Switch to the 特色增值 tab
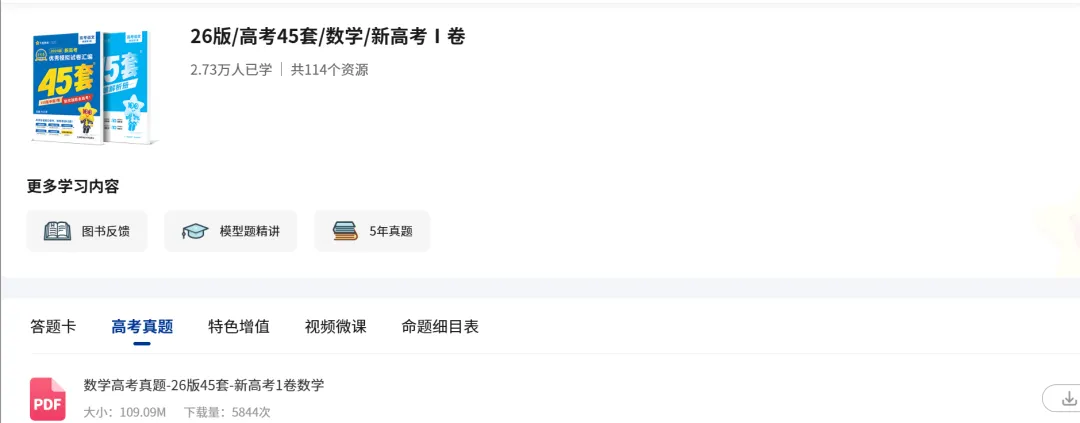1080x423 pixels. coord(239,327)
